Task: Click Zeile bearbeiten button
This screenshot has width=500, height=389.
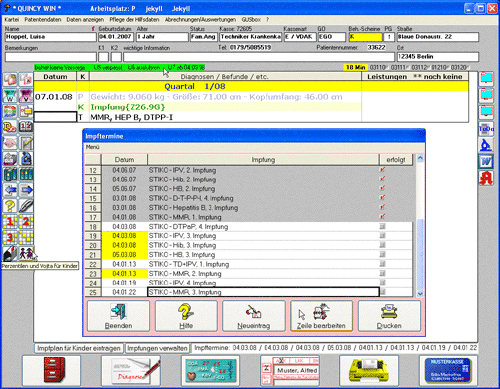Action: 321,316
